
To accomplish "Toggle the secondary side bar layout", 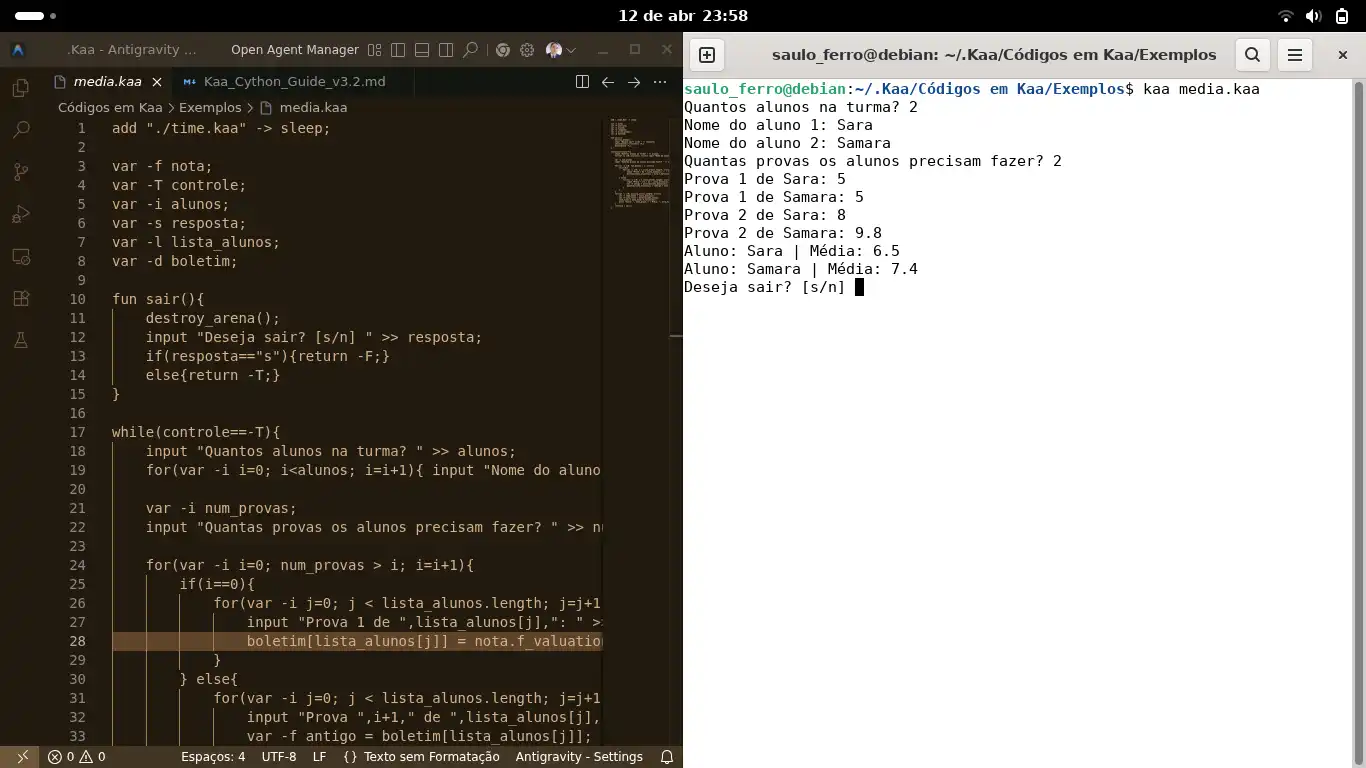I will pyautogui.click(x=446, y=50).
